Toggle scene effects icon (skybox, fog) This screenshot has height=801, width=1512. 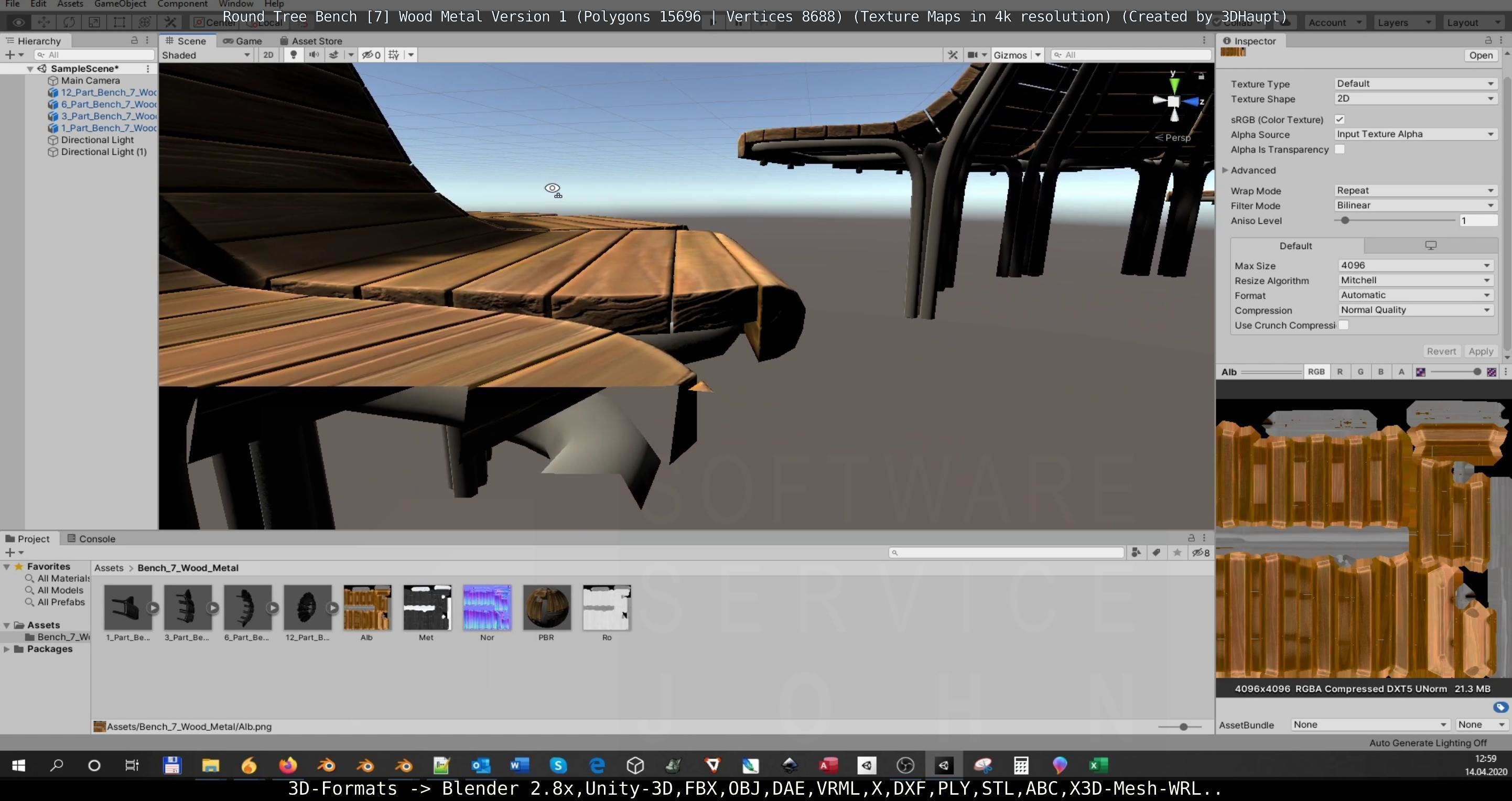(x=333, y=55)
